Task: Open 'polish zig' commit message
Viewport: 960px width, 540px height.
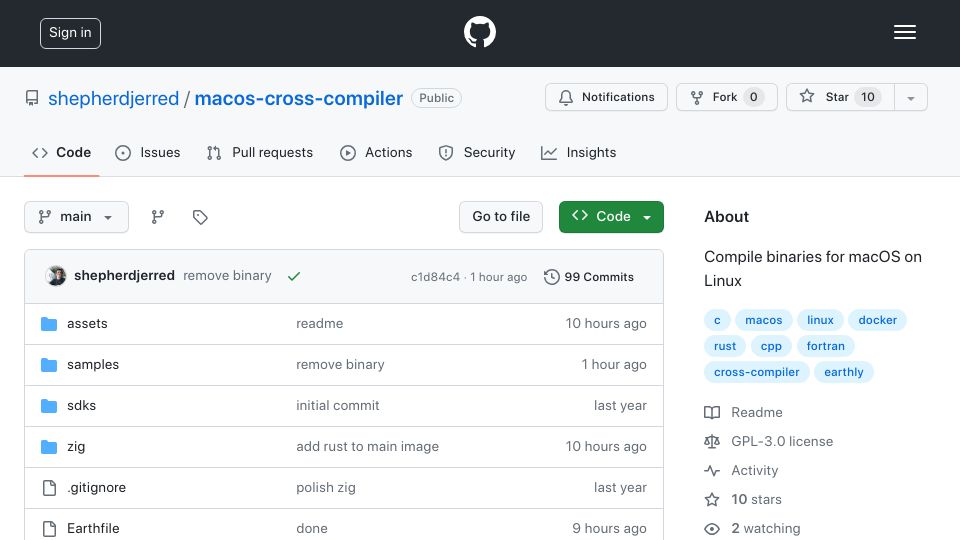Action: [x=326, y=487]
